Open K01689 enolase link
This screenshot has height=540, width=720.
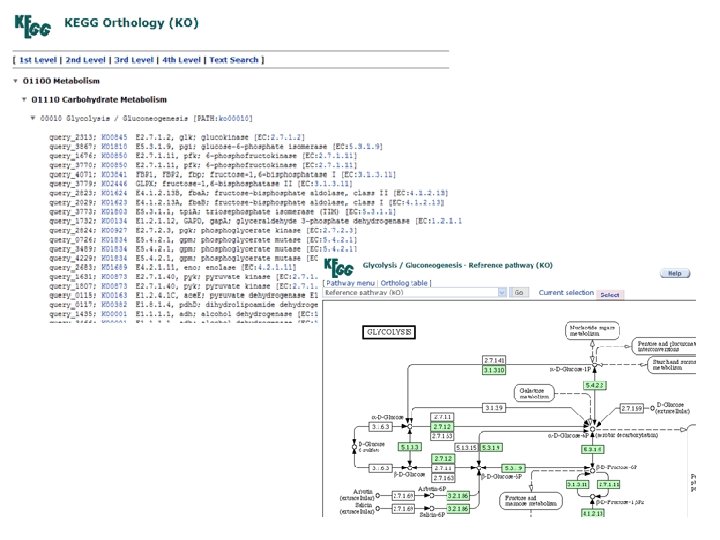[114, 268]
